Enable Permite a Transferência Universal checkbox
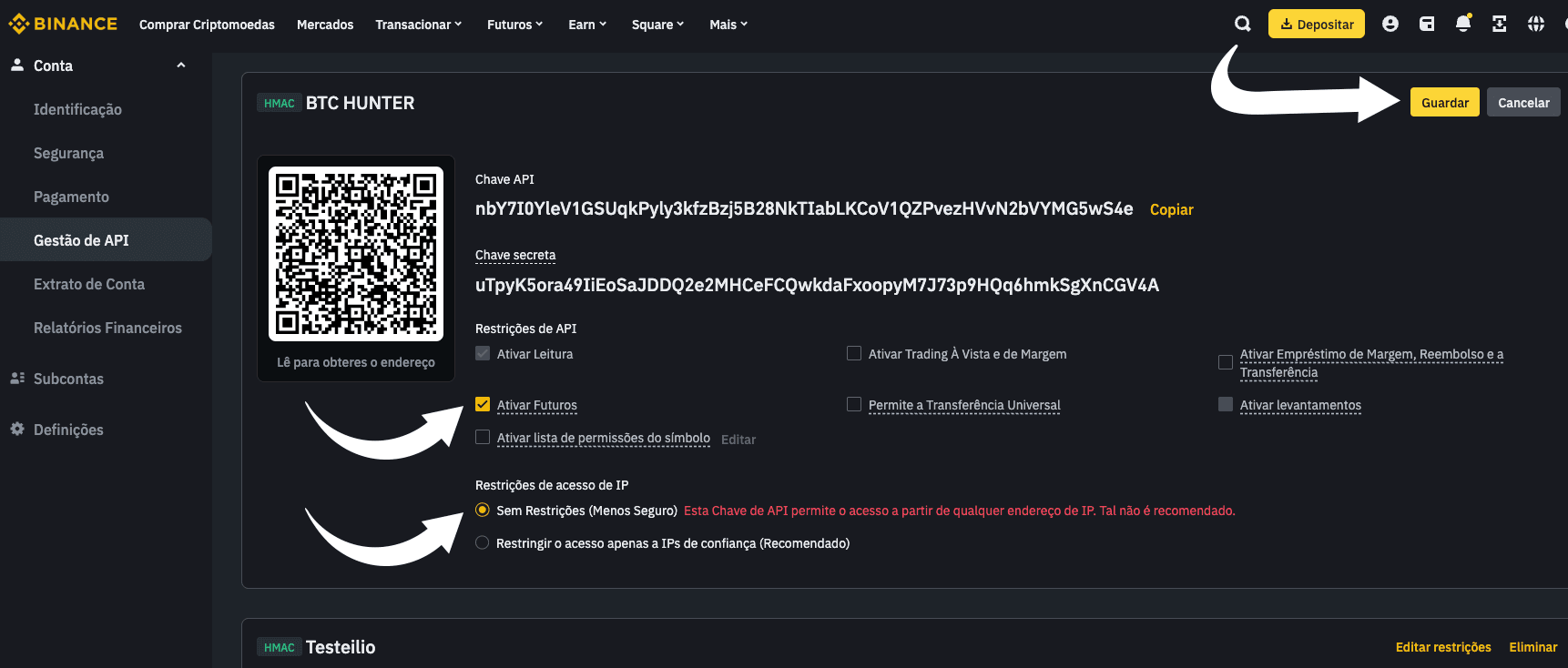Viewport: 1568px width, 668px height. [854, 404]
